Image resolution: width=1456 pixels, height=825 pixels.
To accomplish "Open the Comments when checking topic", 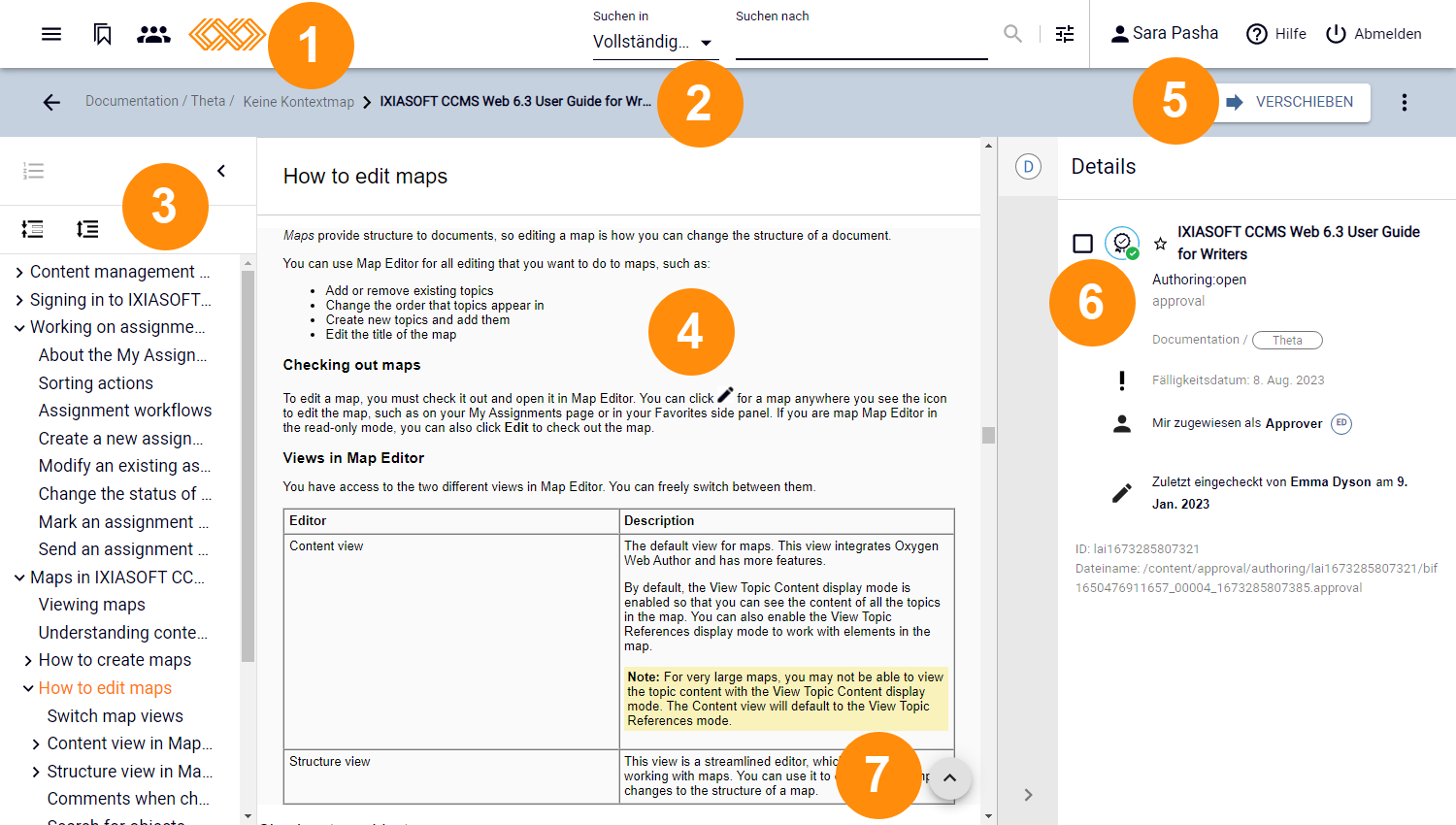I will (128, 799).
